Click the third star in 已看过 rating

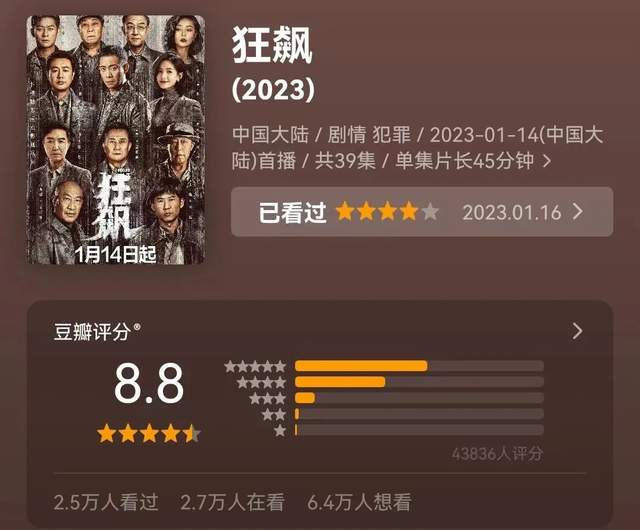tap(387, 212)
